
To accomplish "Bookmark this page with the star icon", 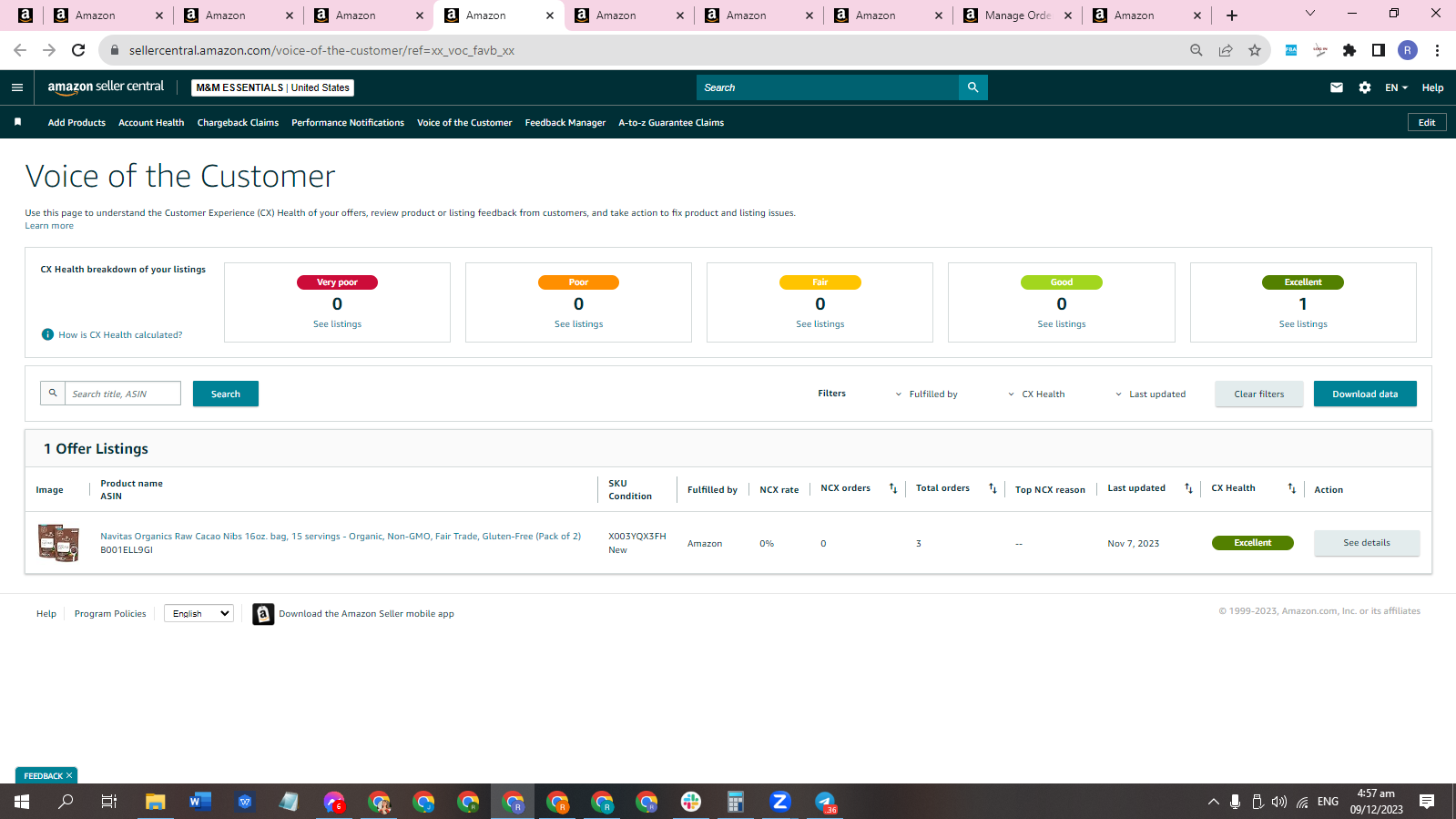I will 1255,50.
